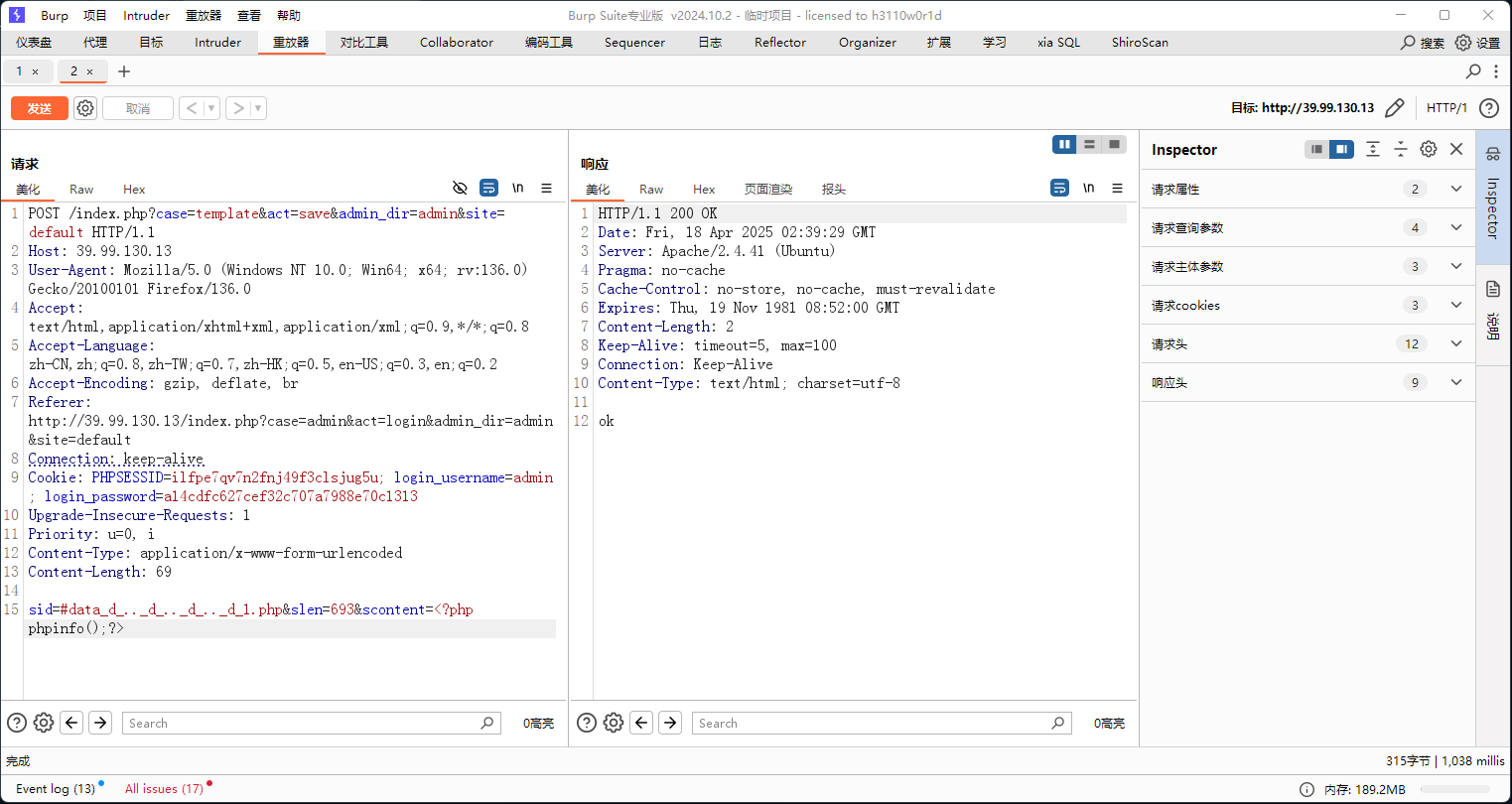Toggle word wrap icon in response panel
This screenshot has height=804, width=1512.
[1059, 188]
